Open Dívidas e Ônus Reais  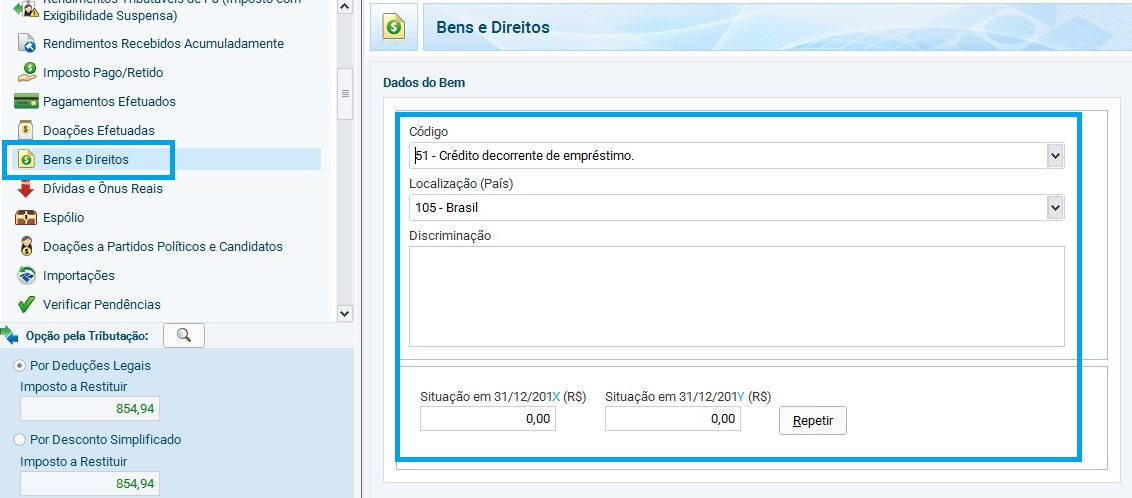coord(103,188)
